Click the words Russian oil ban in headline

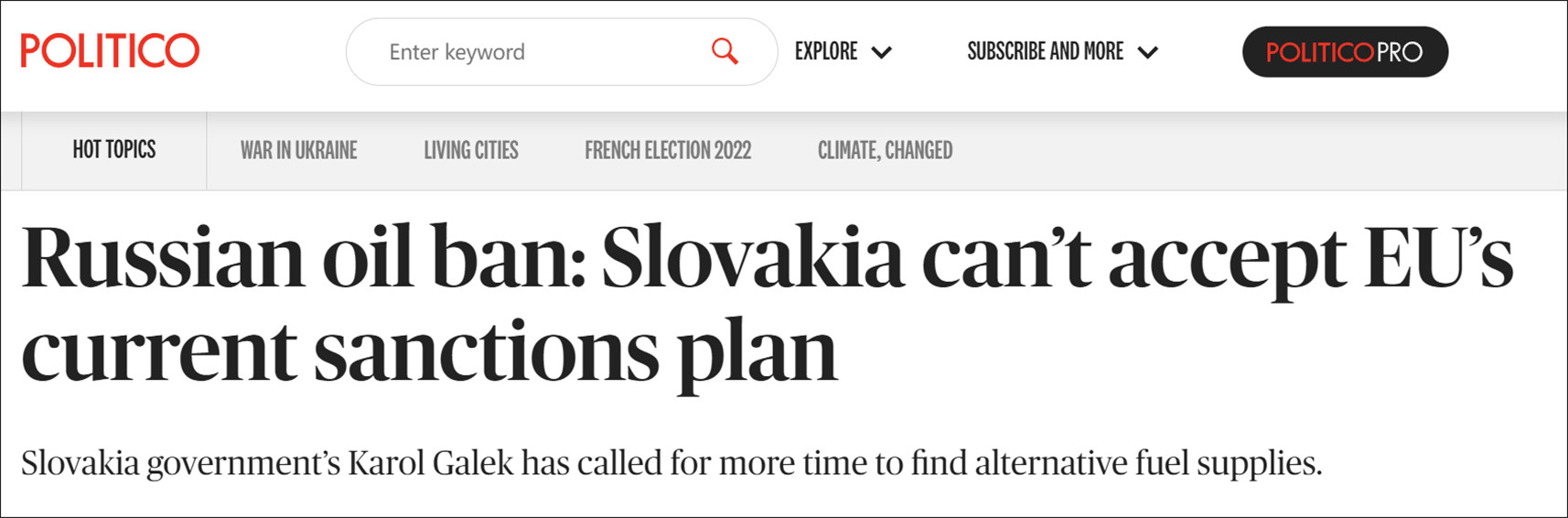pyautogui.click(x=303, y=257)
